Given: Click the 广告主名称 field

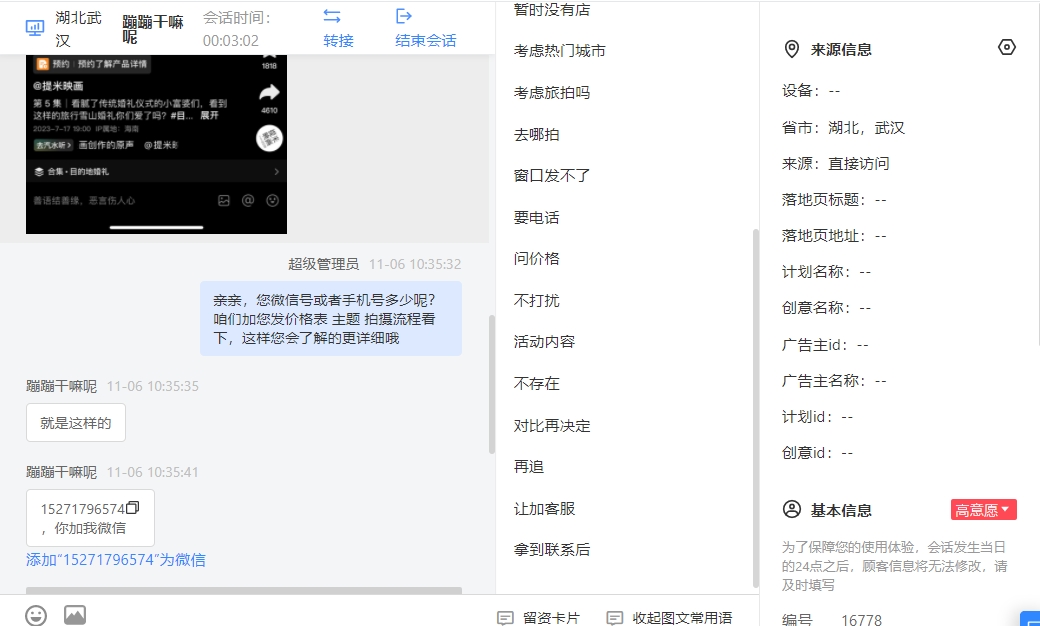Looking at the screenshot, I should (x=834, y=380).
